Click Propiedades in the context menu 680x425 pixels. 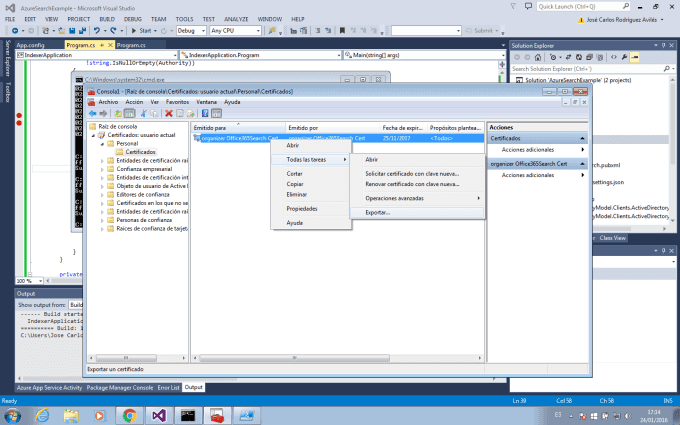coord(311,209)
